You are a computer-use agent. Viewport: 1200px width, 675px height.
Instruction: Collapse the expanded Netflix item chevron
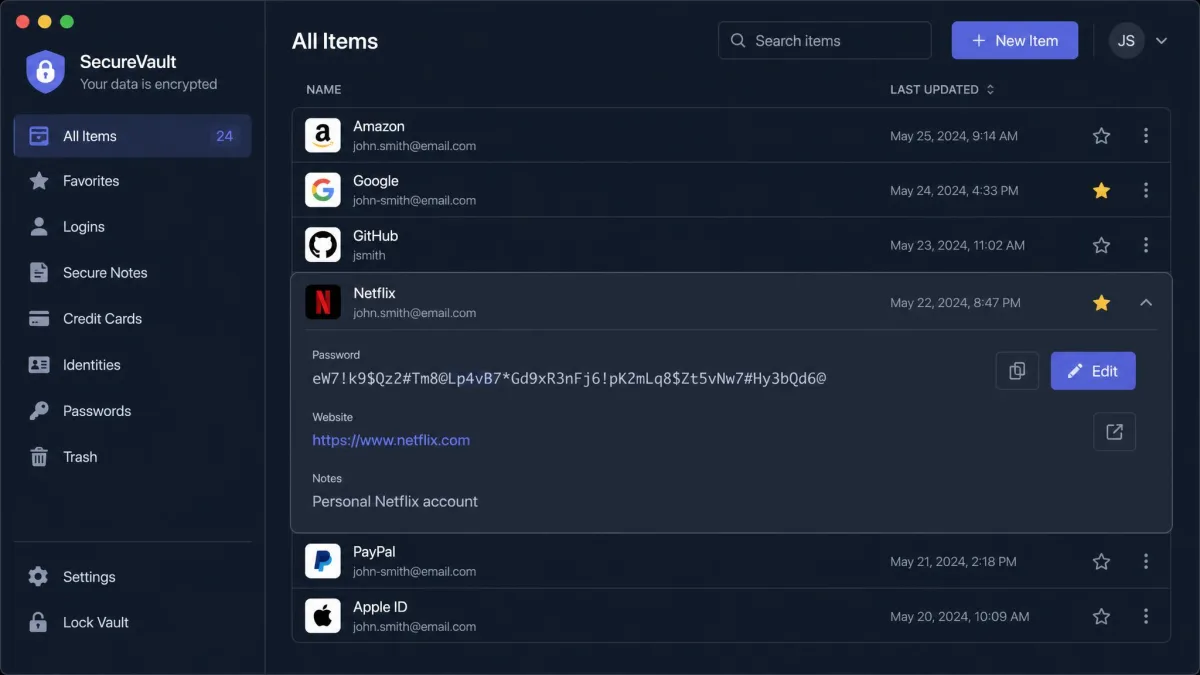point(1146,302)
